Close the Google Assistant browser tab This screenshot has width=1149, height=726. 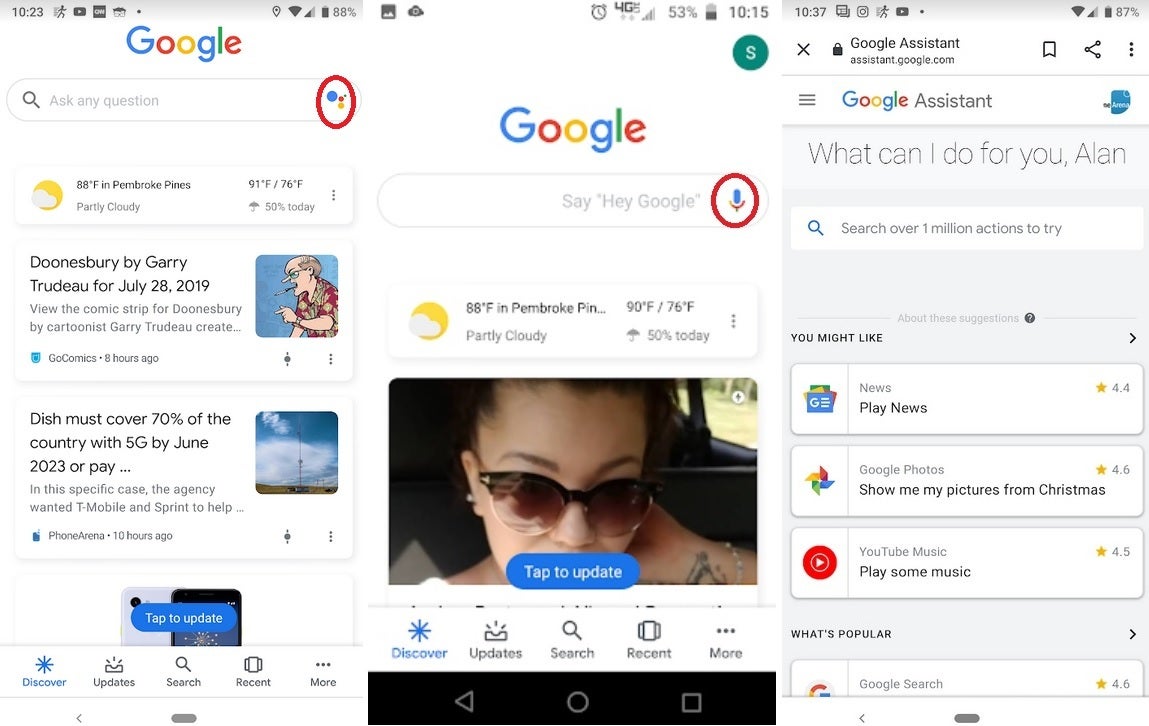pyautogui.click(x=804, y=49)
